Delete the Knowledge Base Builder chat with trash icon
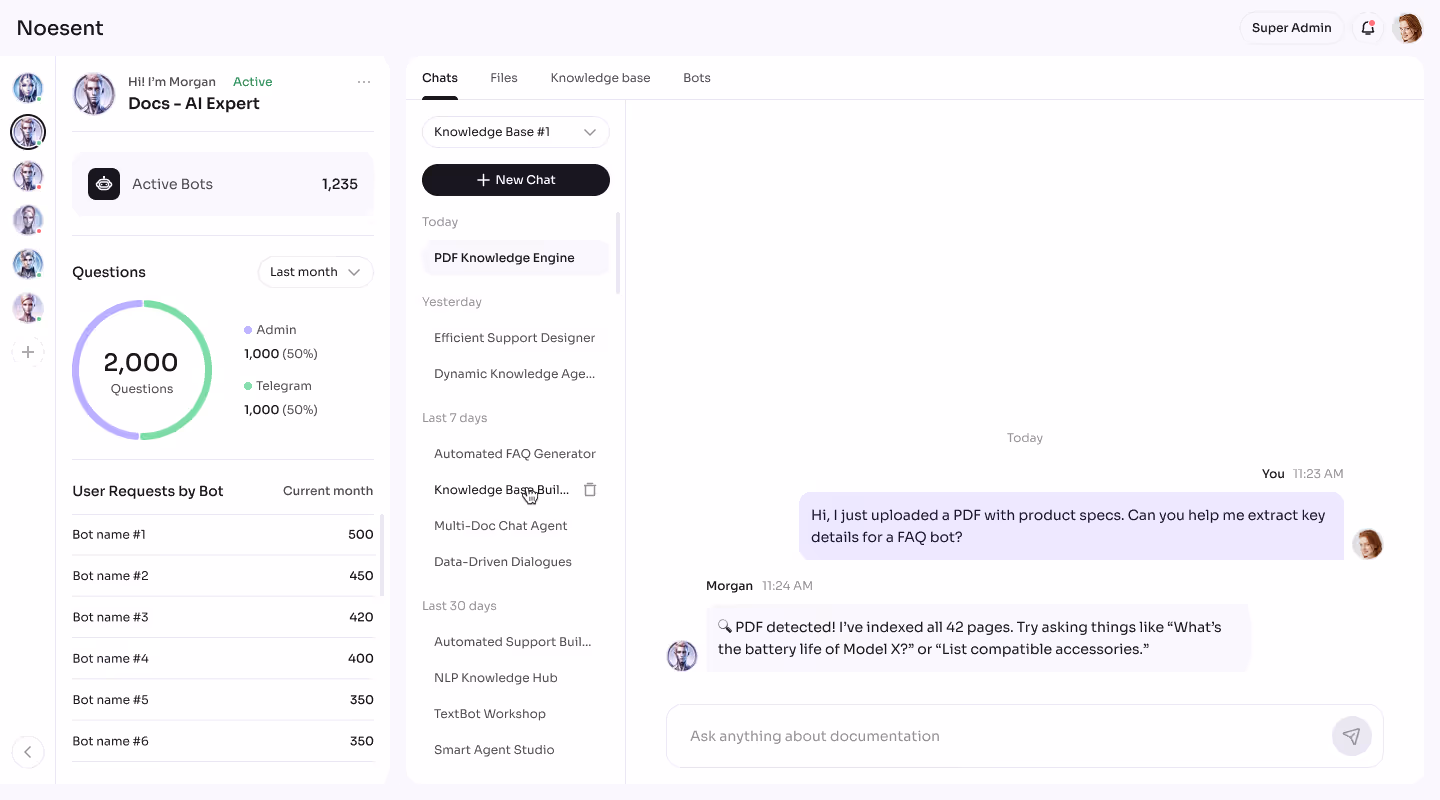 pos(590,489)
